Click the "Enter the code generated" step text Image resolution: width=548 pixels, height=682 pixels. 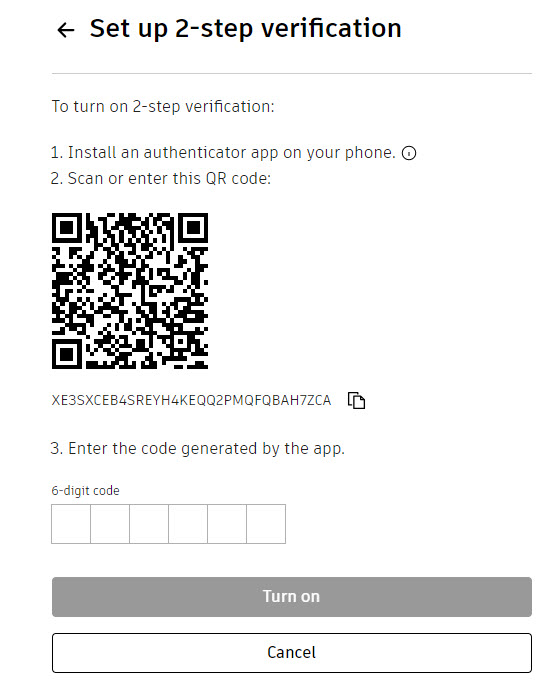[198, 448]
